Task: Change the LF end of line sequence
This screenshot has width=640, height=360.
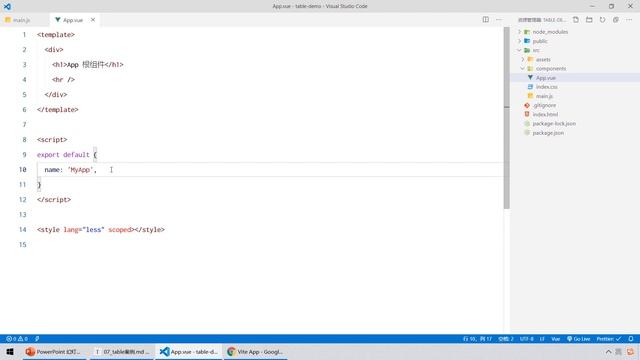Action: [542, 339]
